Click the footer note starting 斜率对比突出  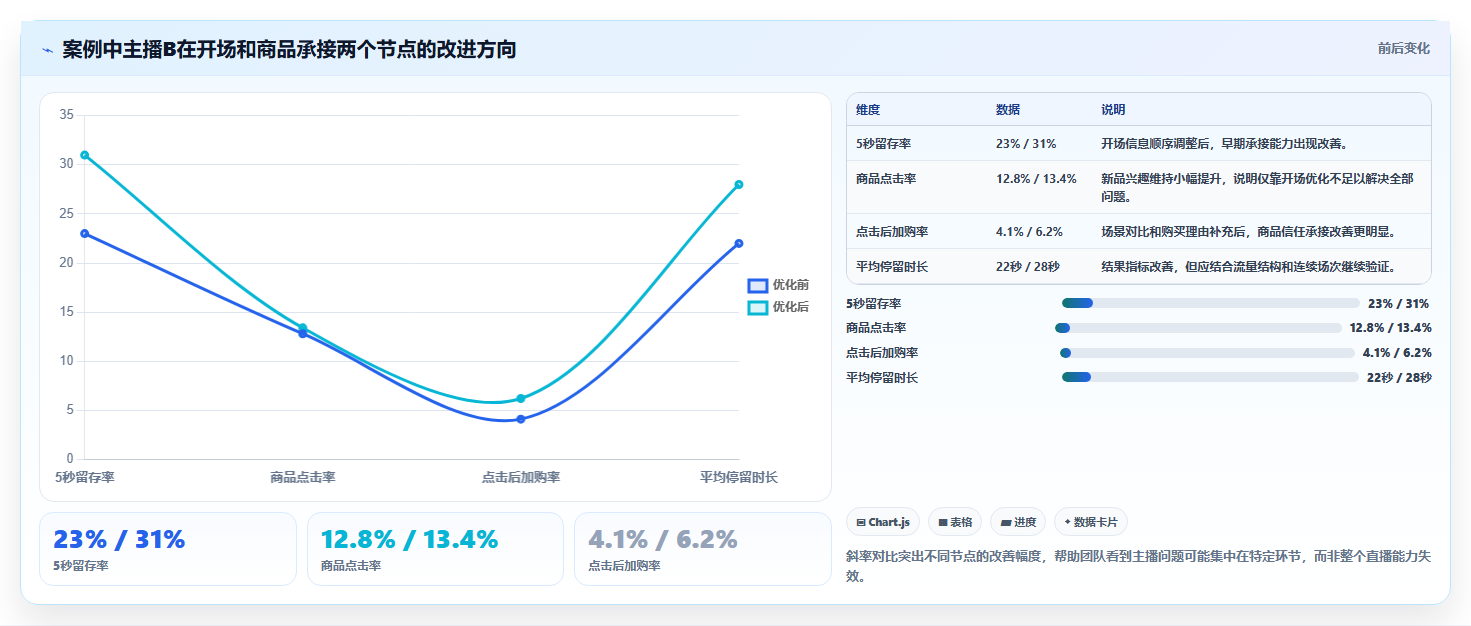[1139, 567]
